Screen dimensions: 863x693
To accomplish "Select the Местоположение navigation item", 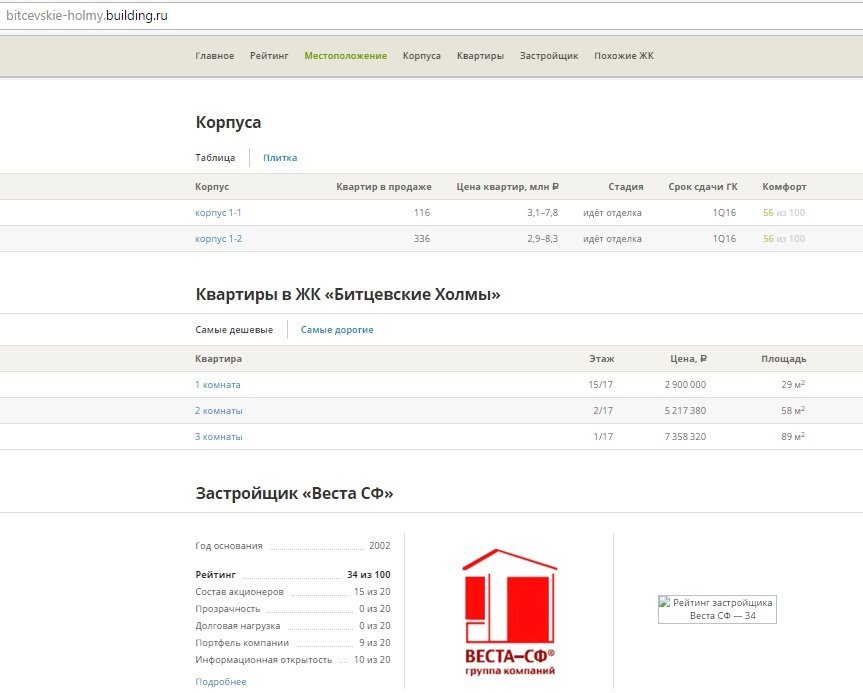I will point(346,56).
